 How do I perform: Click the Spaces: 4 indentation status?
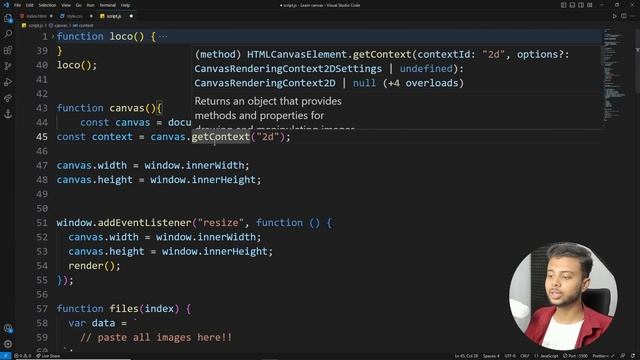[491, 356]
